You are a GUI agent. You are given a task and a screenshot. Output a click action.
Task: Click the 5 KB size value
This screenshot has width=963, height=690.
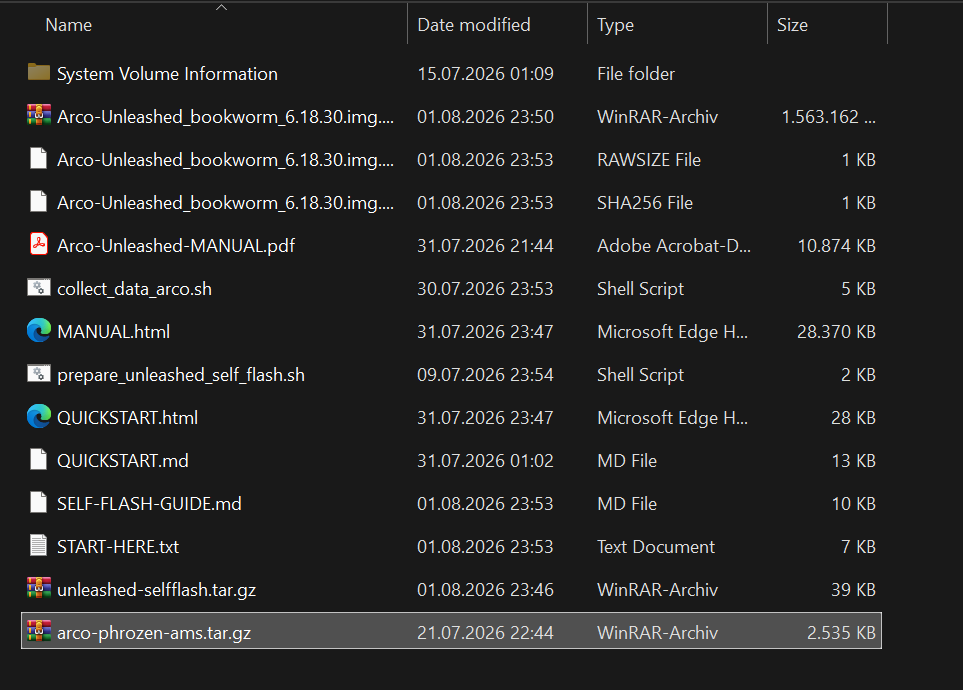pos(859,289)
